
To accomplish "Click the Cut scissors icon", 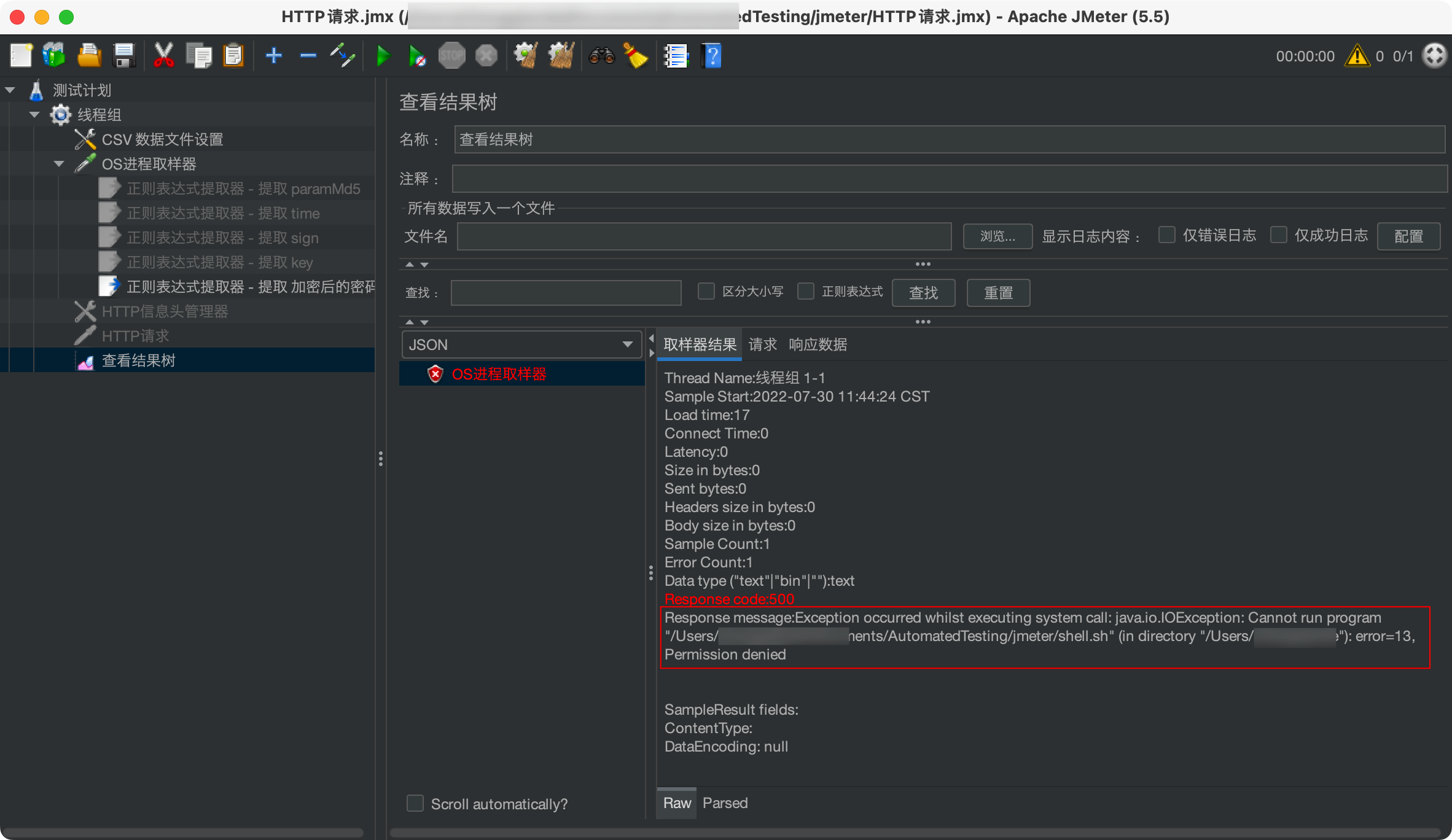I will coord(163,56).
